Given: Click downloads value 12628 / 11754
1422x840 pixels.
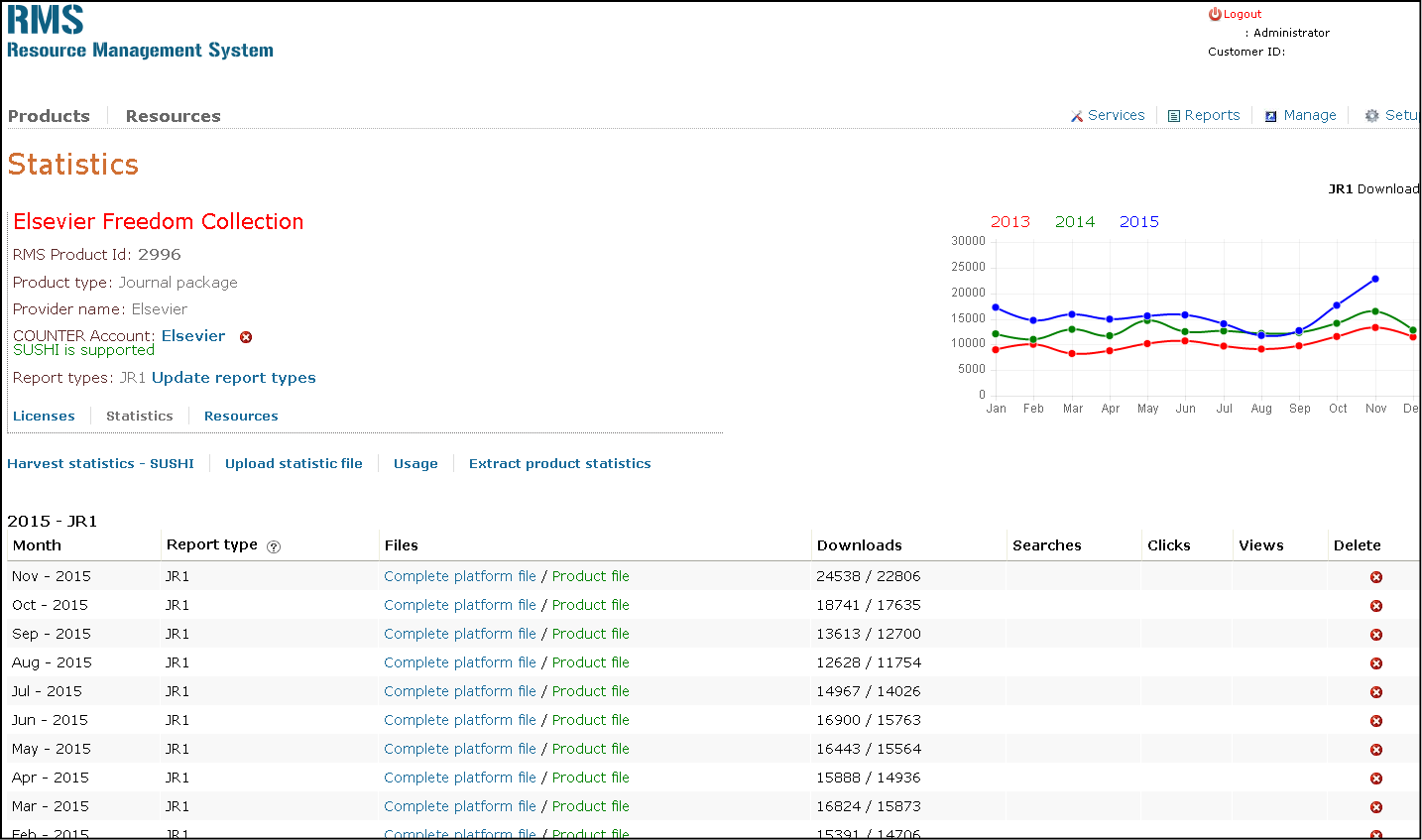Looking at the screenshot, I should 869,662.
